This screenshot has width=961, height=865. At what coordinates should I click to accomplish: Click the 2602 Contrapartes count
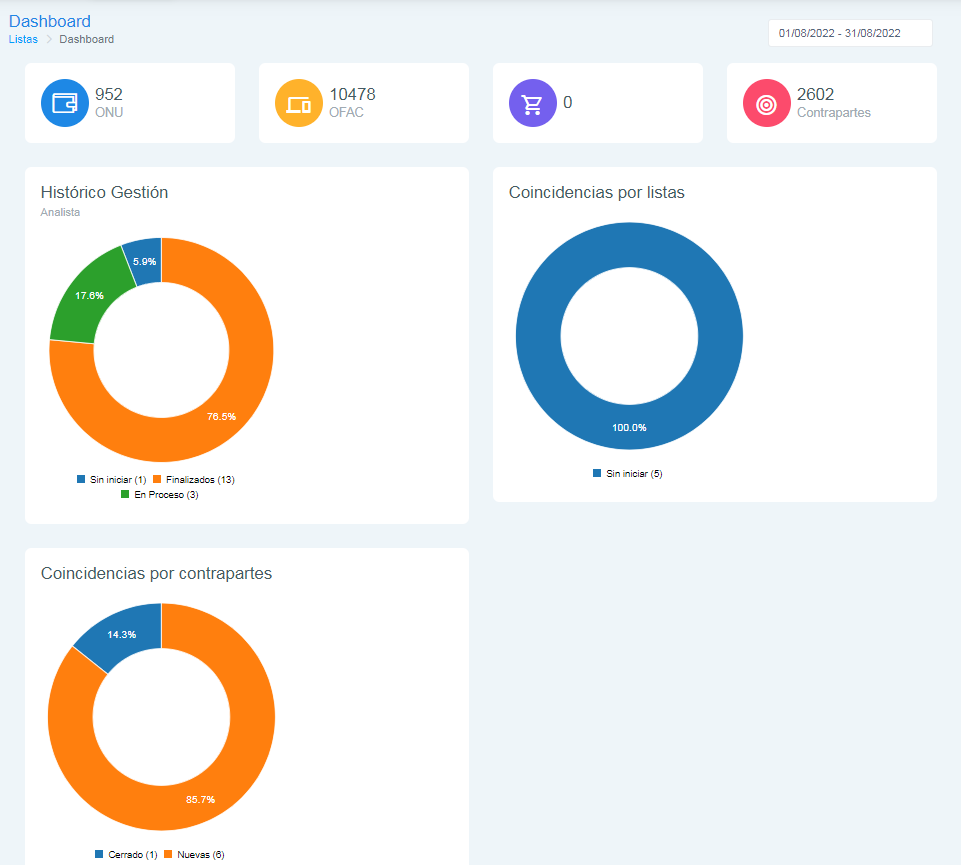(x=815, y=95)
